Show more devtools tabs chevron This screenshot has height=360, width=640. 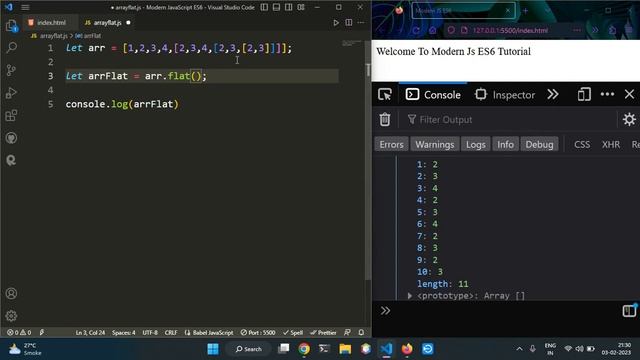[553, 95]
